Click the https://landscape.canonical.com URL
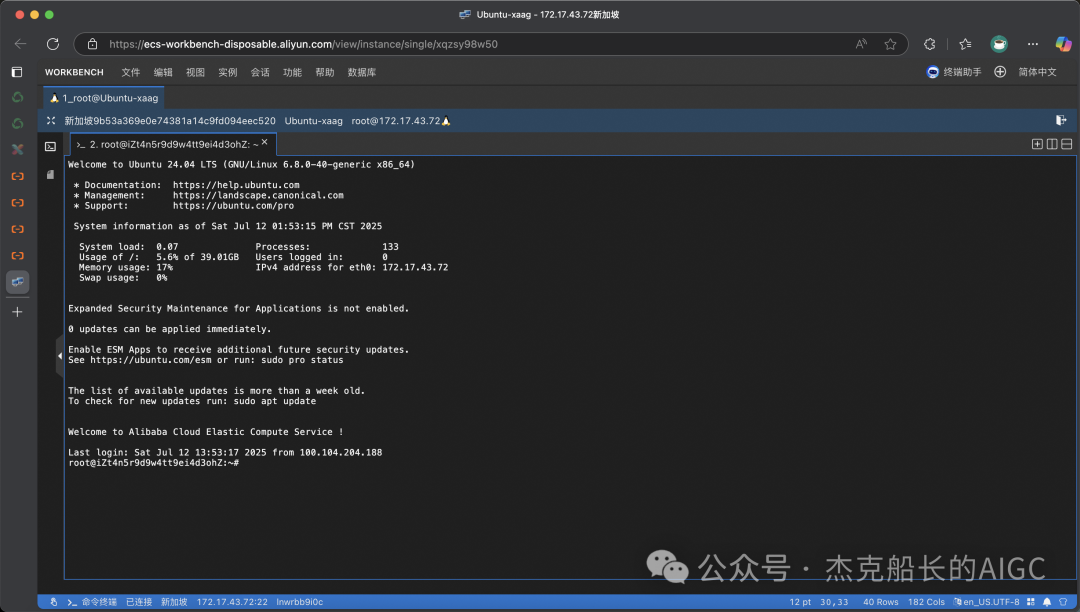 258,196
